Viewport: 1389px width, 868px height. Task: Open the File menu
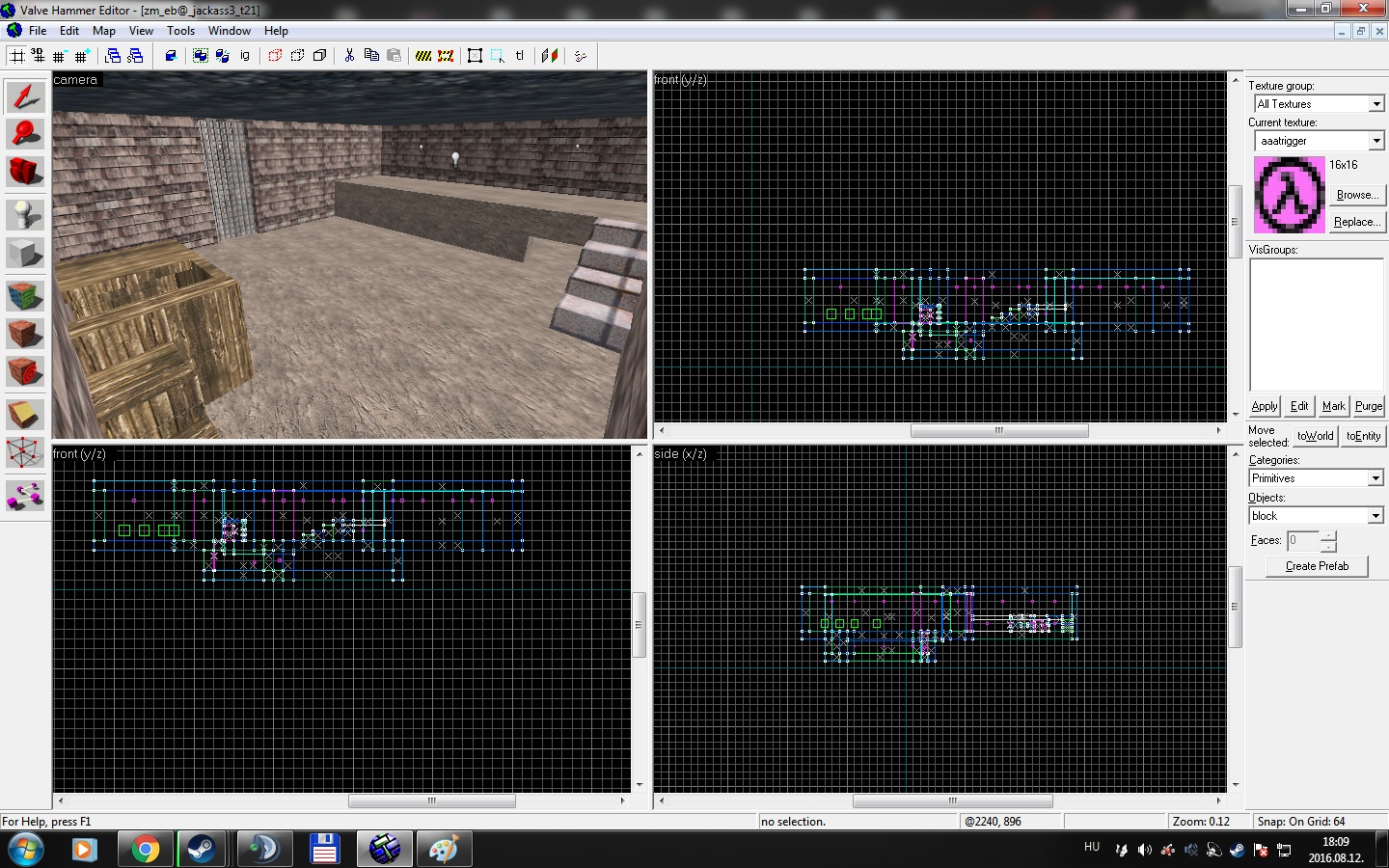[38, 31]
